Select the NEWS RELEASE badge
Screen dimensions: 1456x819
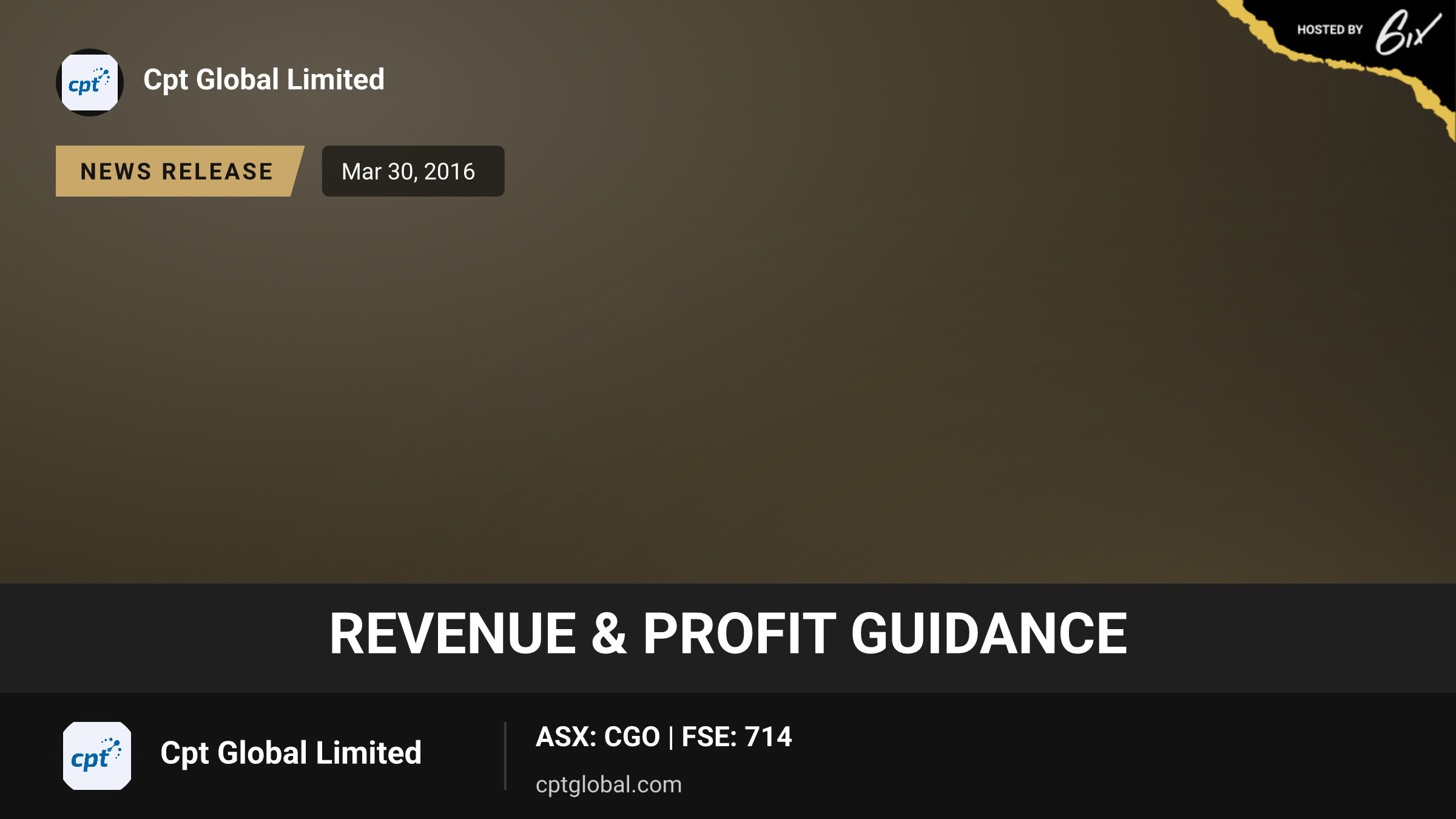coord(180,171)
